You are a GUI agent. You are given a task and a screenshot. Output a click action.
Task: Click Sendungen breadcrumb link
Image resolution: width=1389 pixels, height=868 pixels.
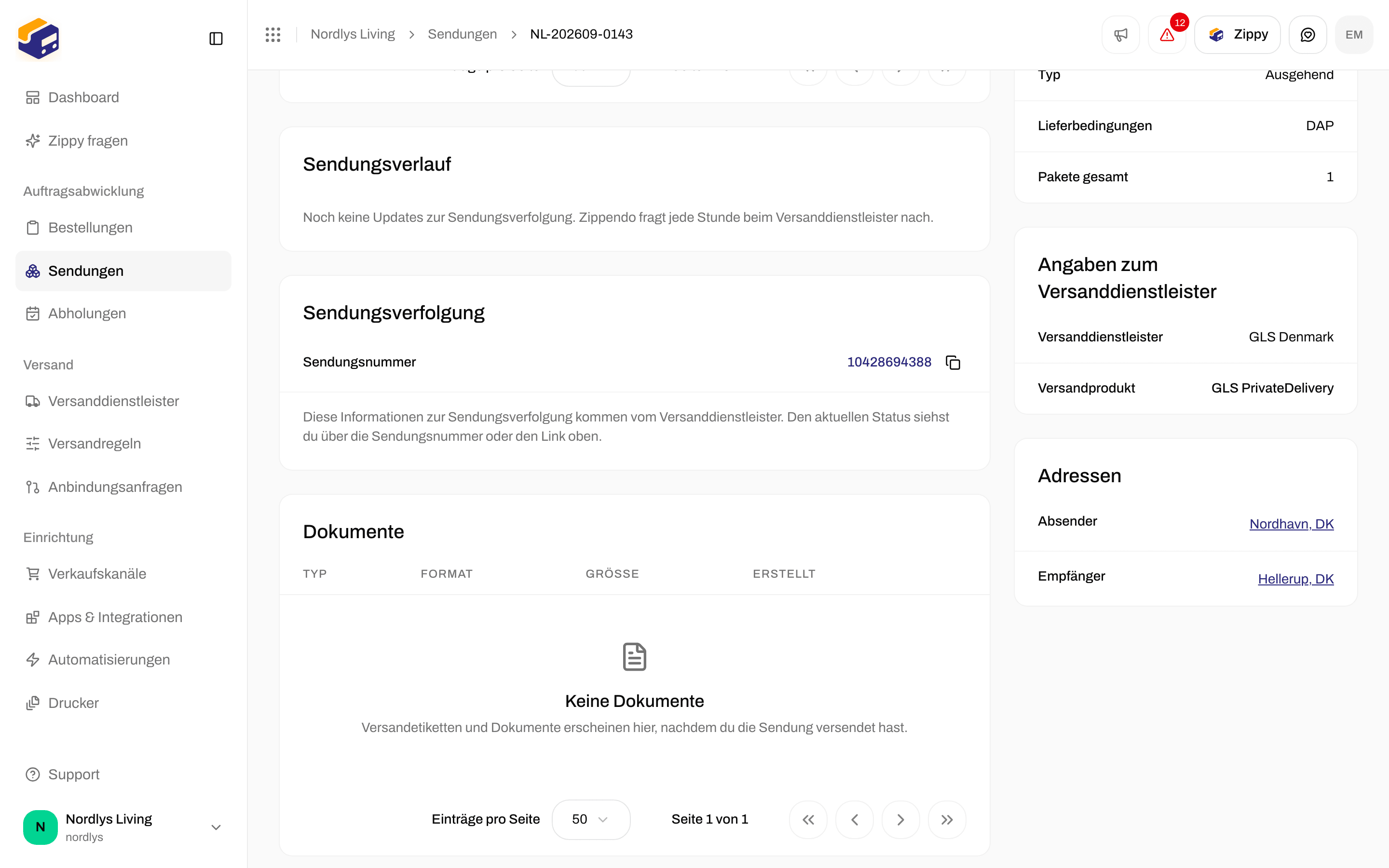(462, 34)
